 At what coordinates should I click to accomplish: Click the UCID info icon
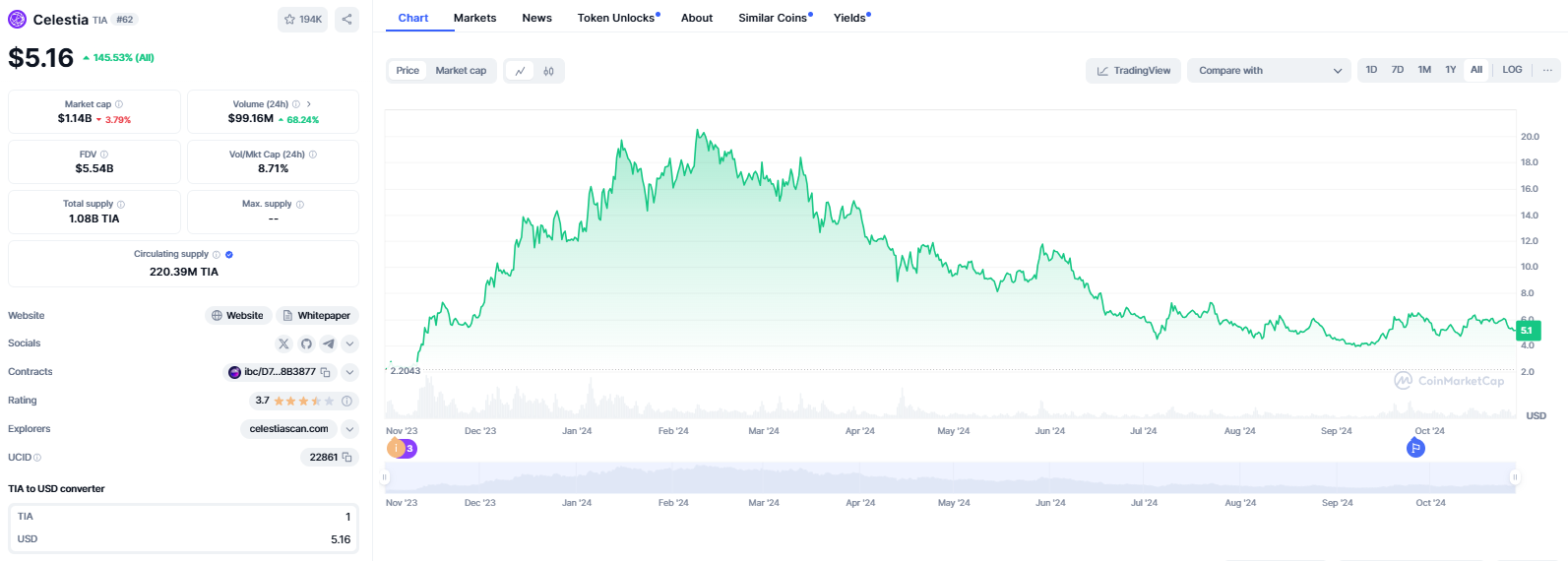(x=37, y=458)
